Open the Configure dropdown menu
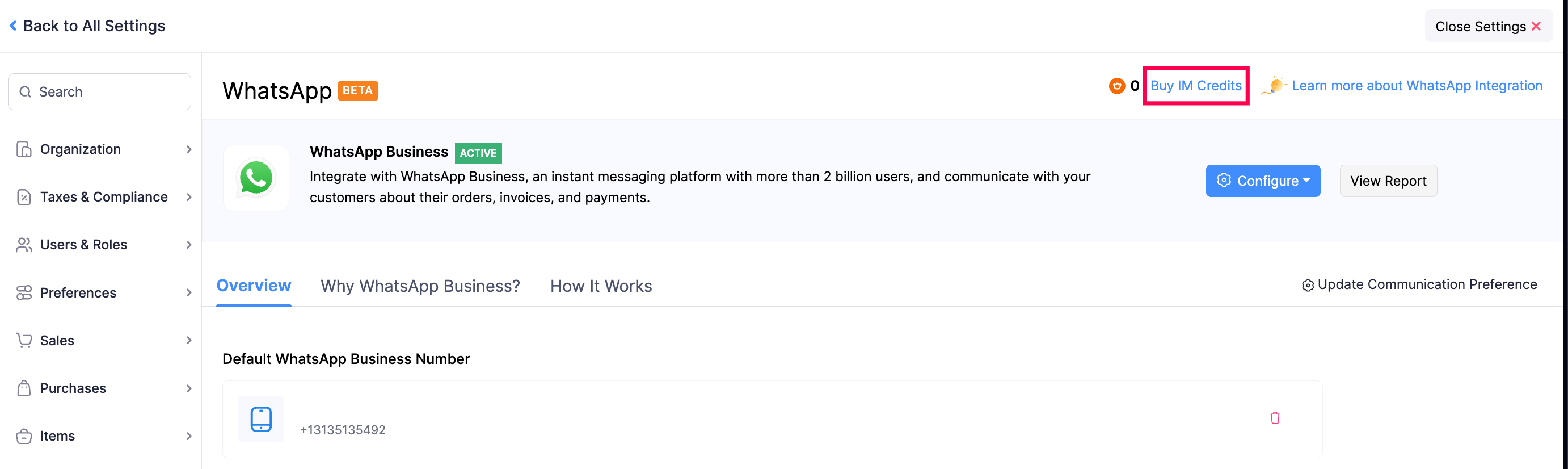 pyautogui.click(x=1262, y=181)
